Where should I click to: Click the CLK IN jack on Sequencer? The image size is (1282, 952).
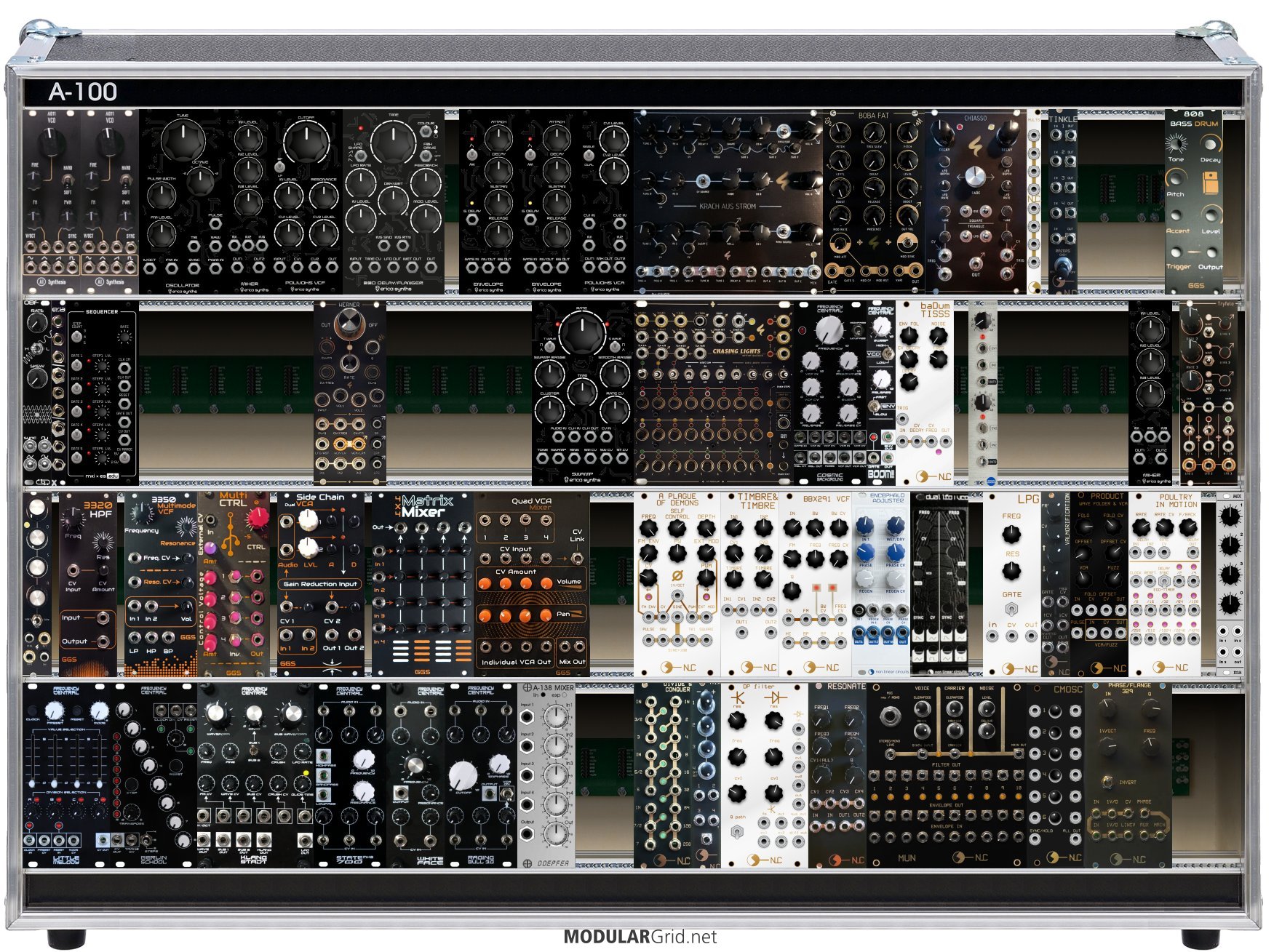(124, 367)
